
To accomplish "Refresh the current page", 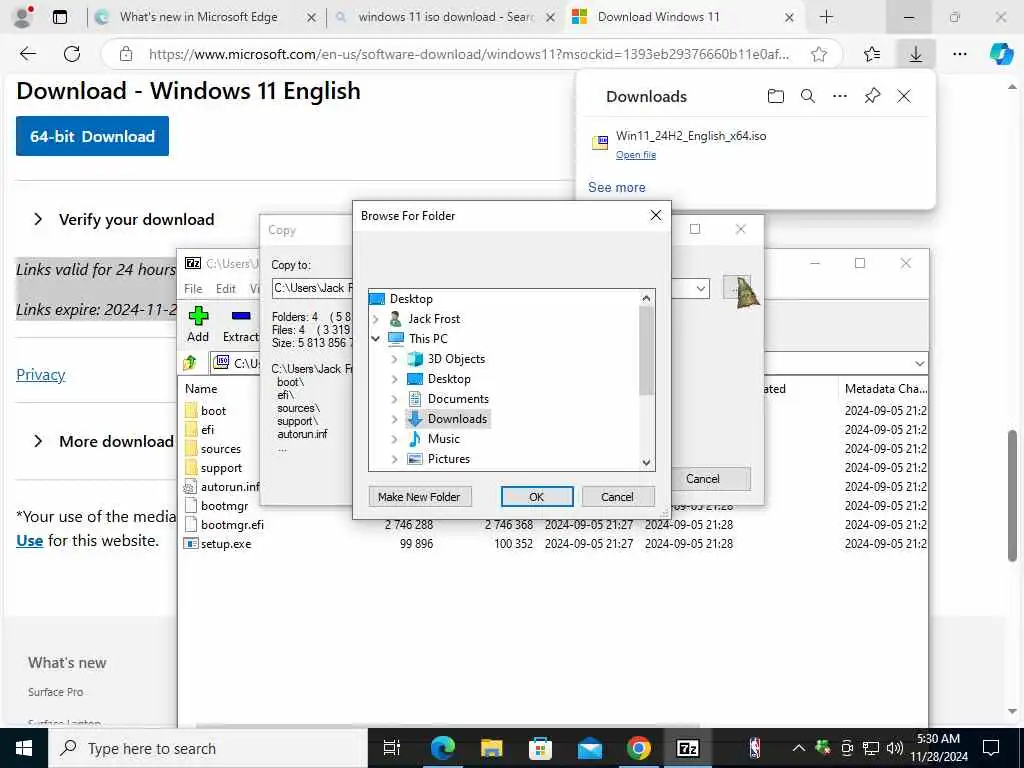I will [x=72, y=54].
